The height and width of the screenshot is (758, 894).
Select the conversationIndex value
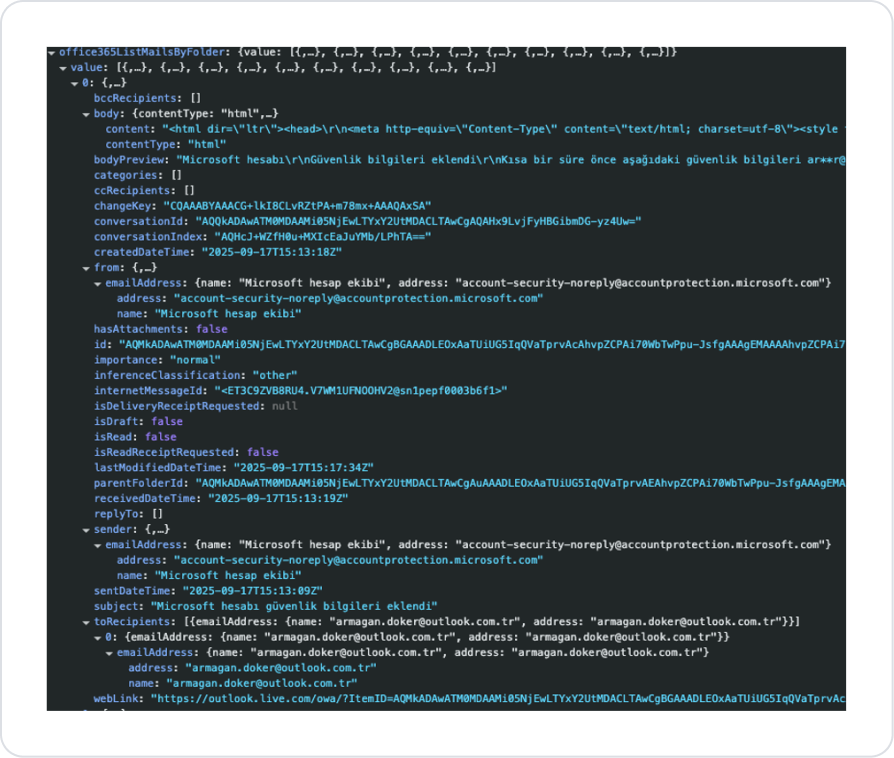pos(323,237)
